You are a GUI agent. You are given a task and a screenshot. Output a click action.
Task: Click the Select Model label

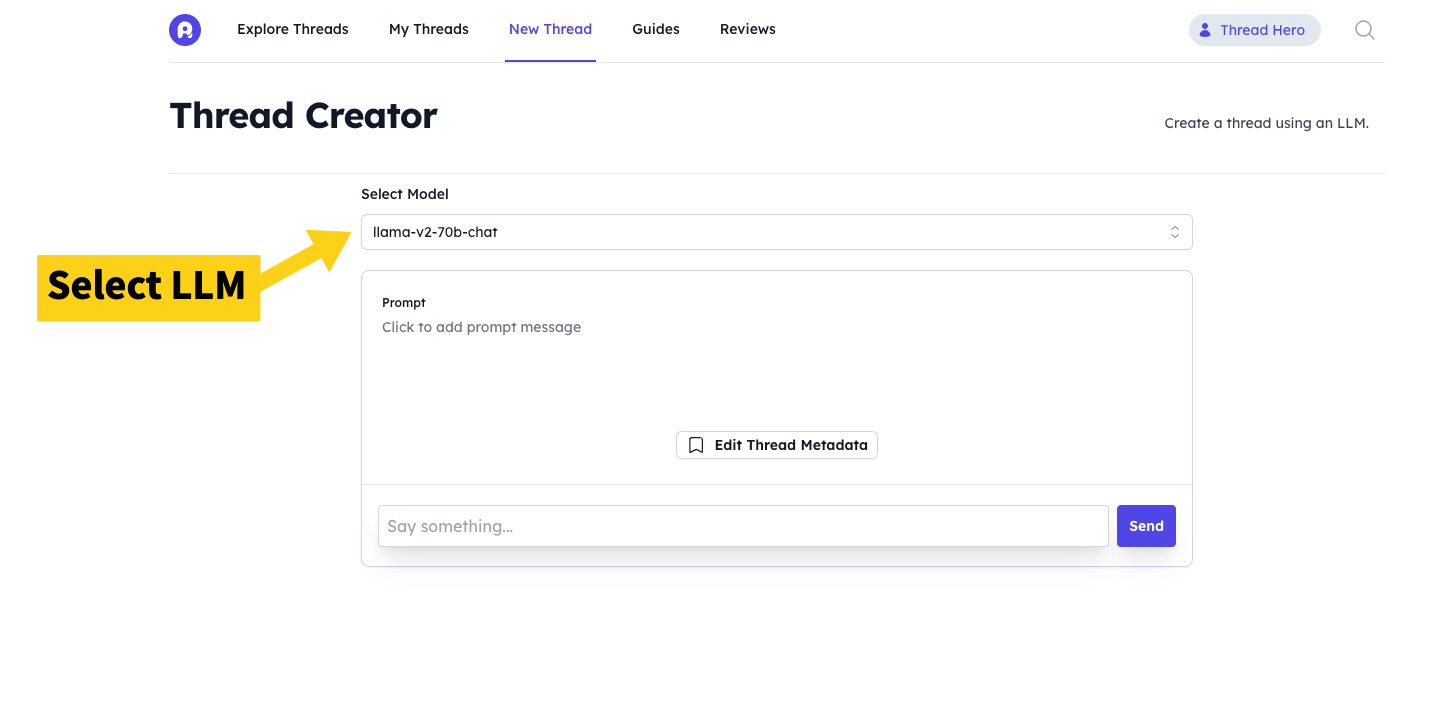coord(404,194)
